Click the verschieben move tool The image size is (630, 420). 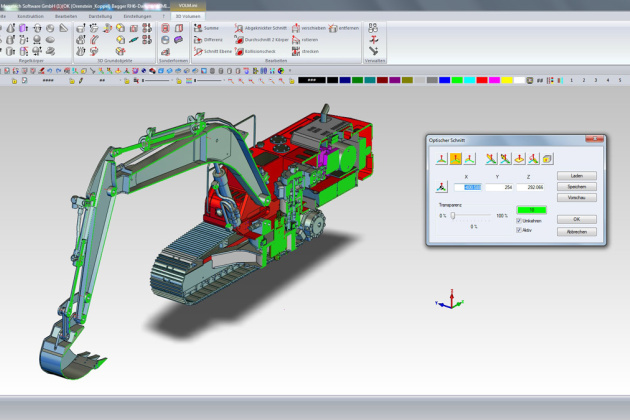coord(307,28)
